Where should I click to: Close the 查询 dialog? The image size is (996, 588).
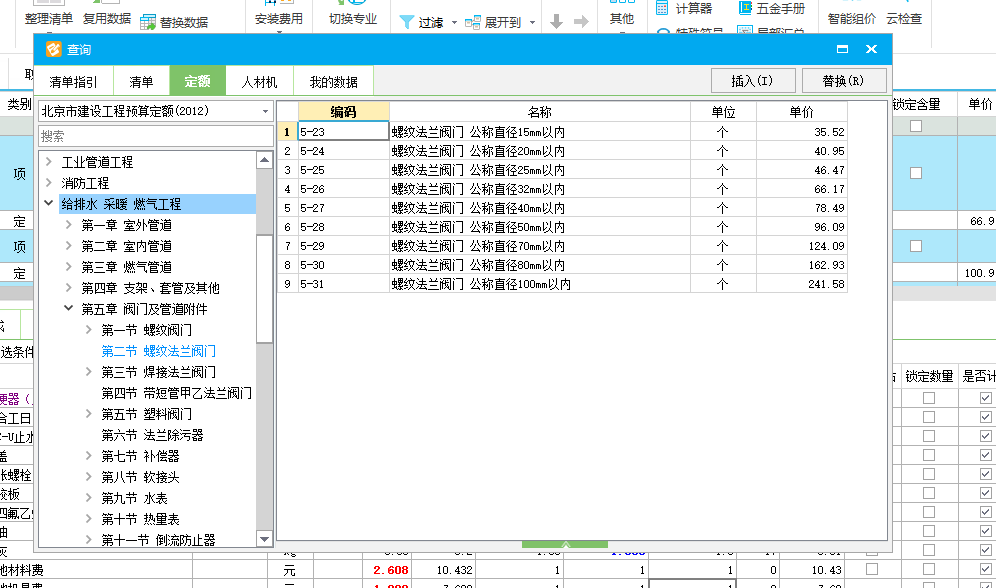click(872, 49)
